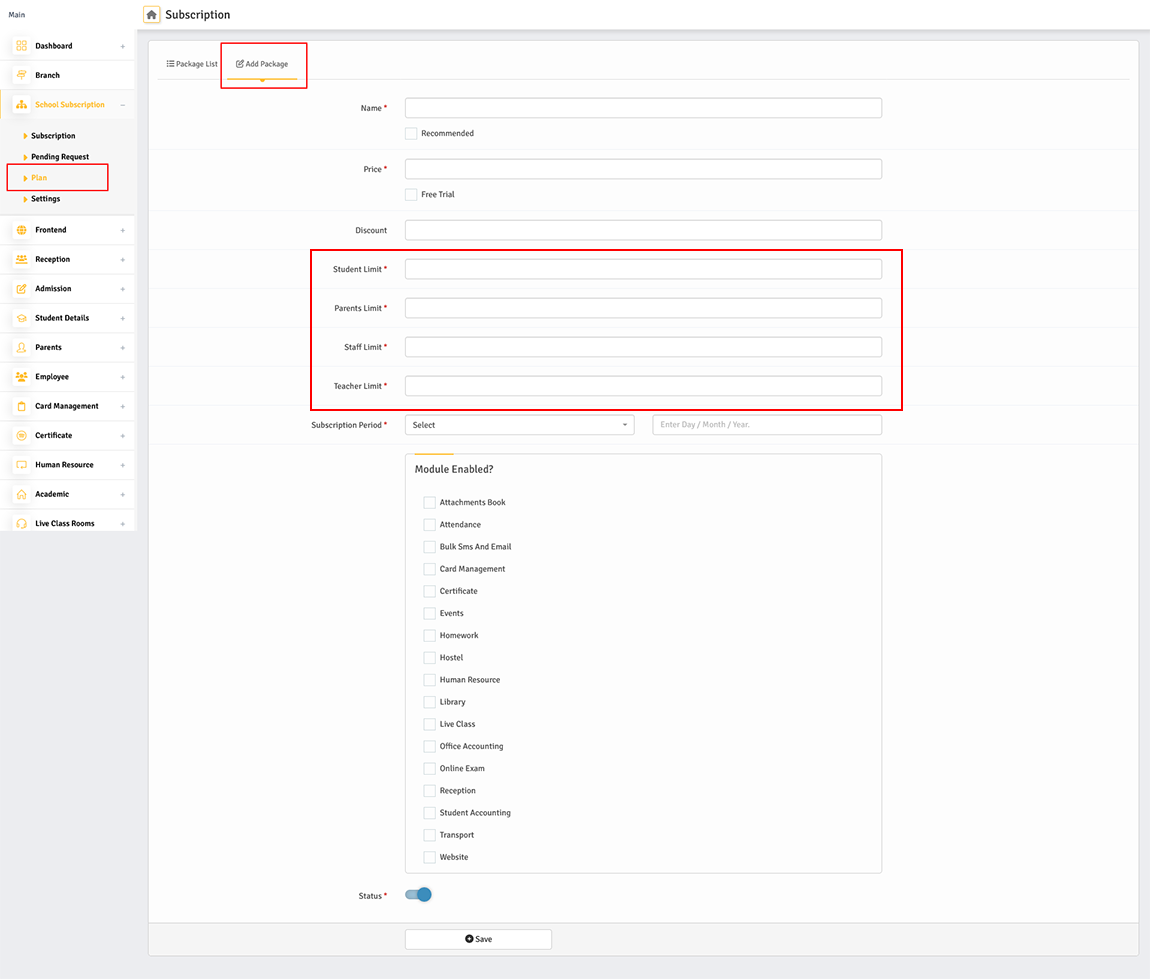This screenshot has height=979, width=1150.
Task: Select the Branch icon in sidebar
Action: click(20, 75)
